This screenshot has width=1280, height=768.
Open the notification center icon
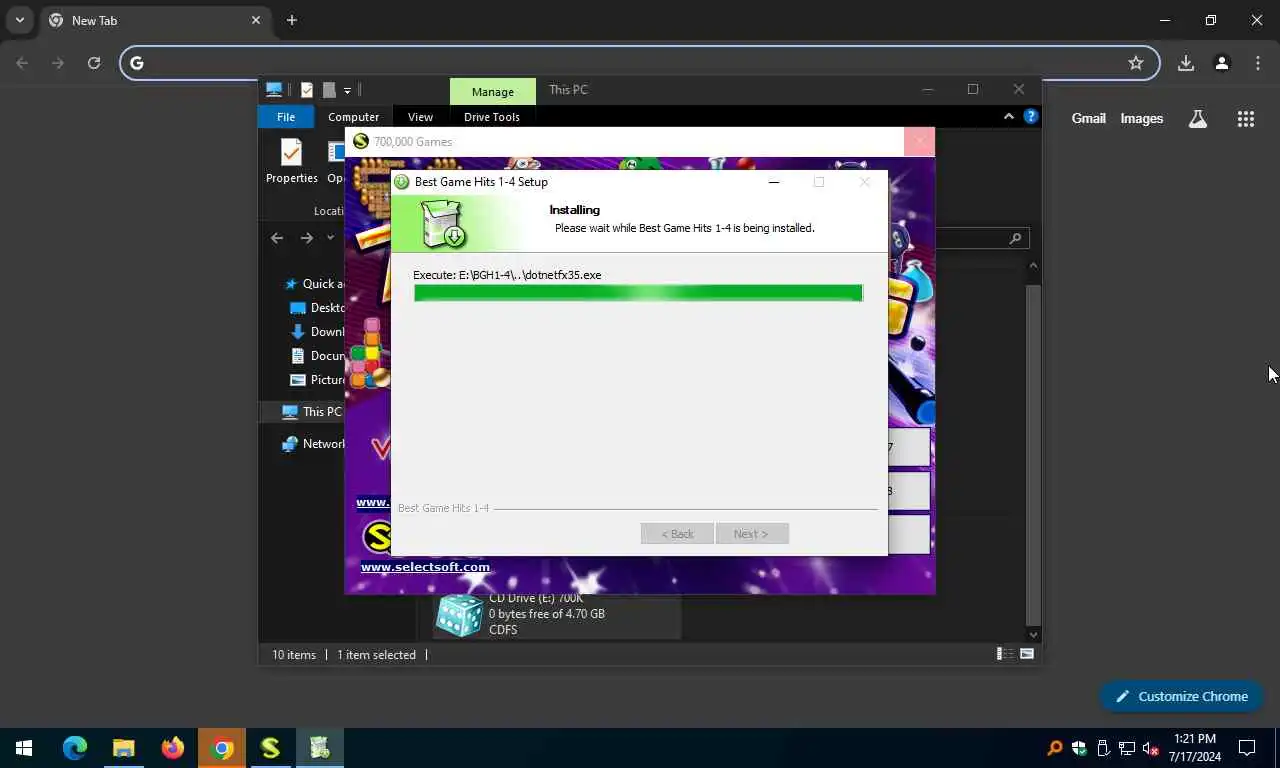point(1247,748)
